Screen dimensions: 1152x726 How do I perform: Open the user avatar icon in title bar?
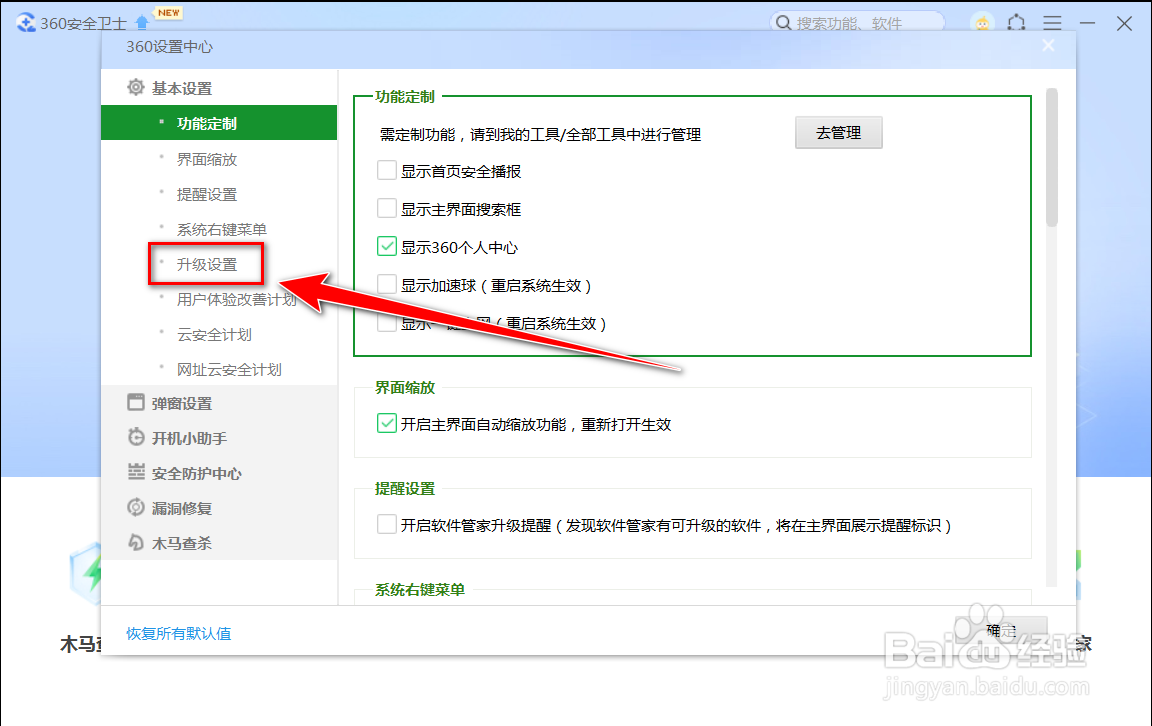pyautogui.click(x=982, y=23)
